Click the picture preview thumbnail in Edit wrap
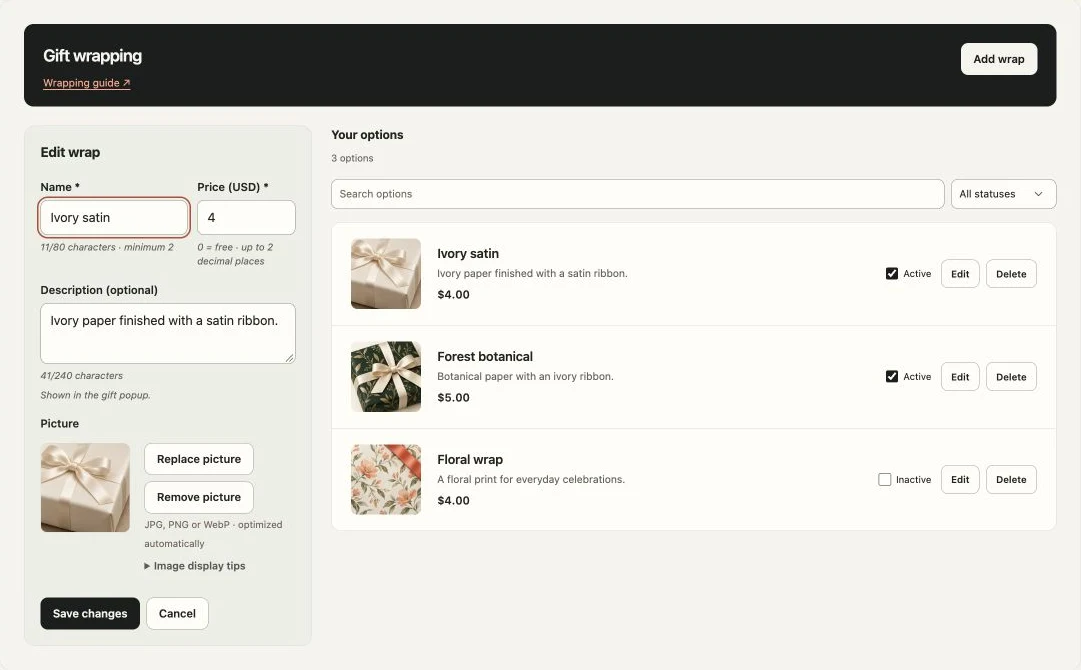 (85, 487)
